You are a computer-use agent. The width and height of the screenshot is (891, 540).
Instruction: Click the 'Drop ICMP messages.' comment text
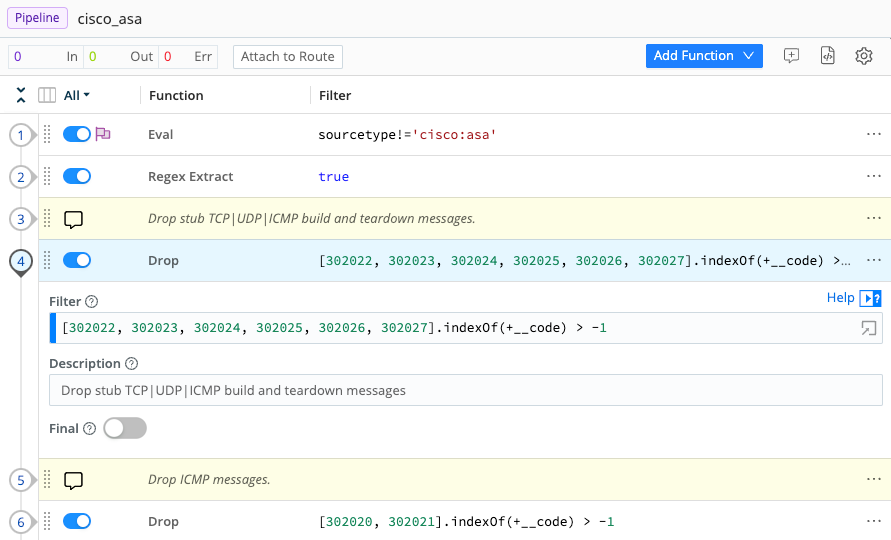(209, 480)
